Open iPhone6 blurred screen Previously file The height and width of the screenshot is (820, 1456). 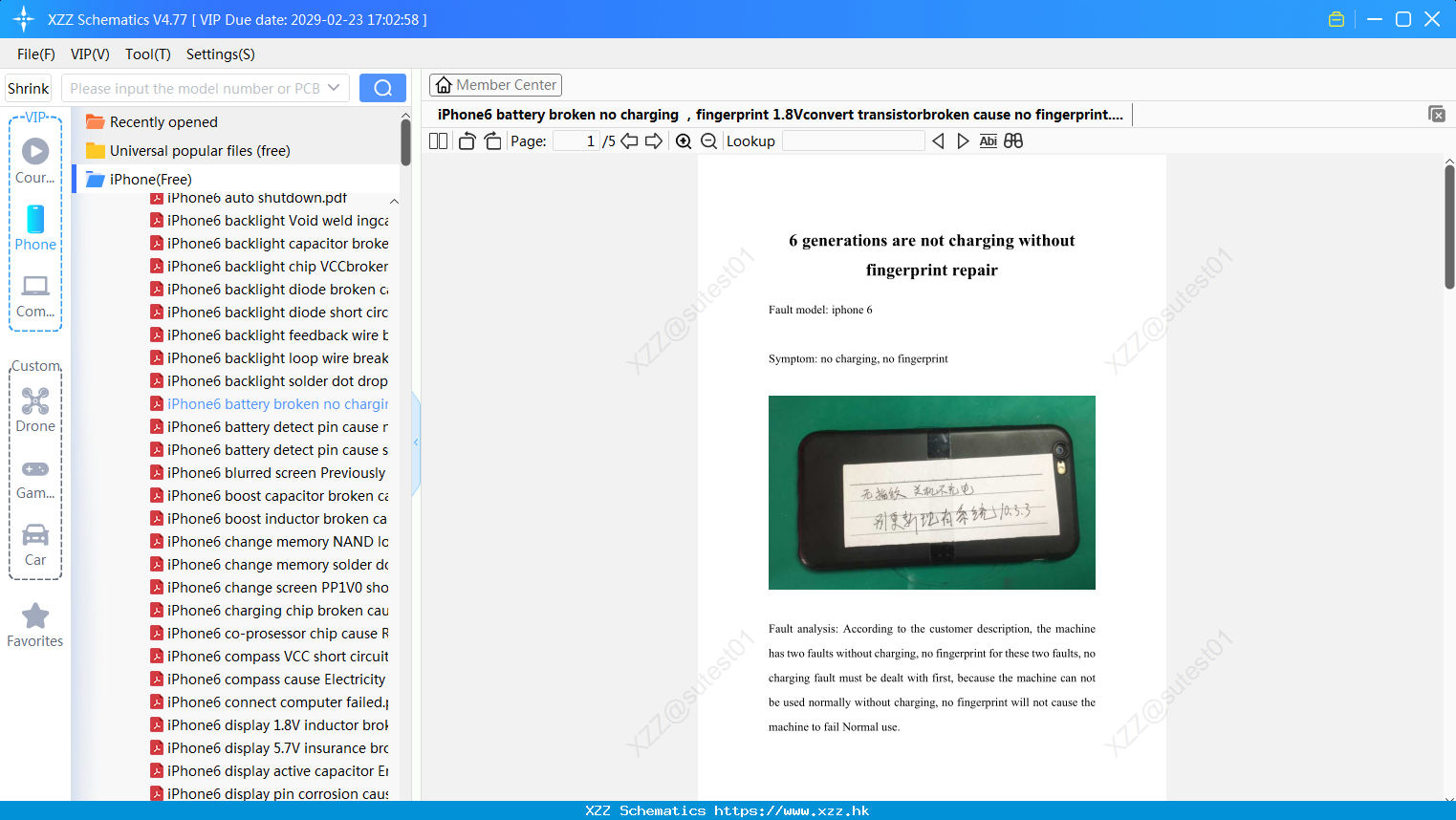pyautogui.click(x=268, y=473)
